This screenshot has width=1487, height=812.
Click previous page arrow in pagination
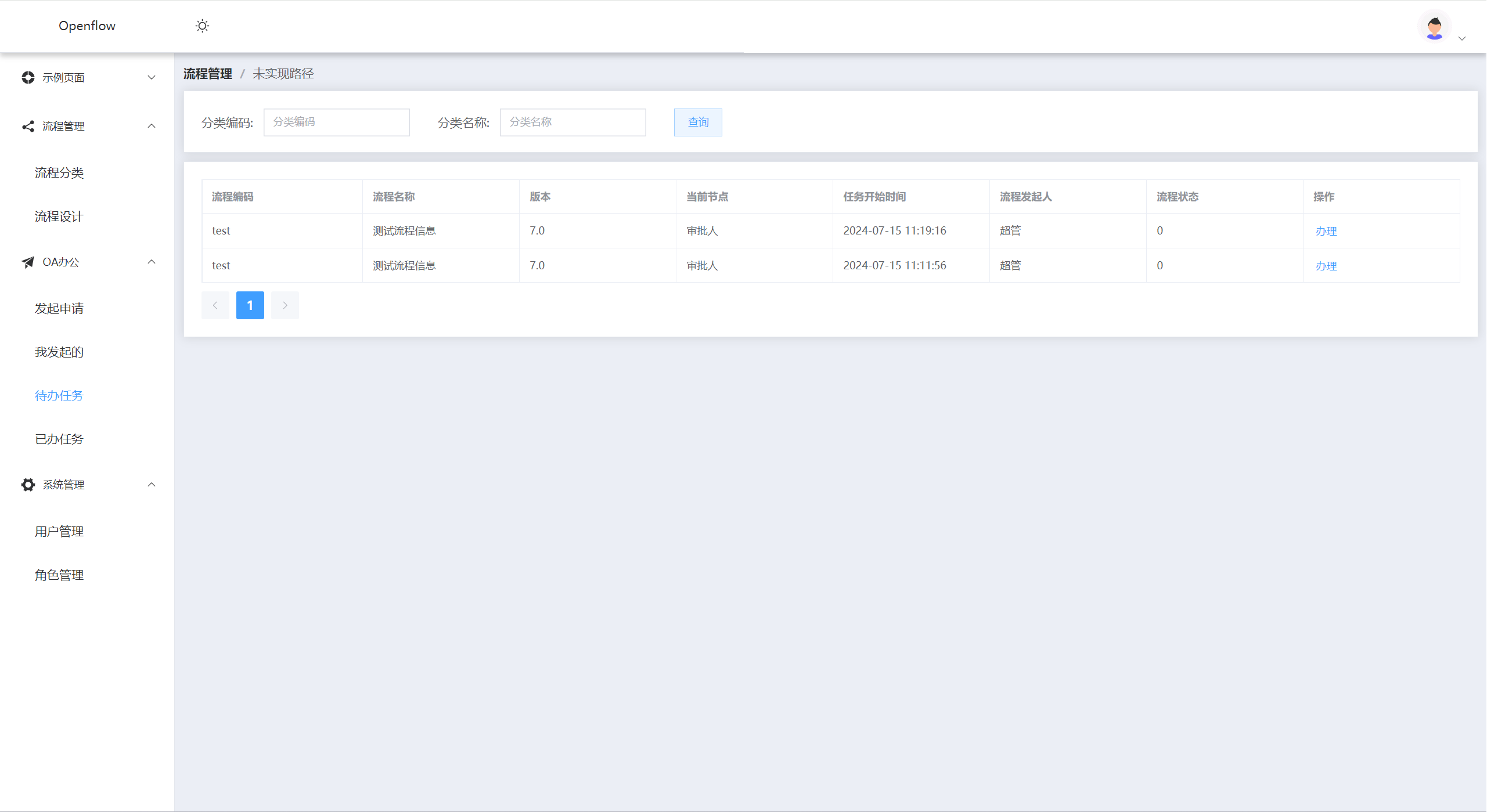tap(215, 305)
